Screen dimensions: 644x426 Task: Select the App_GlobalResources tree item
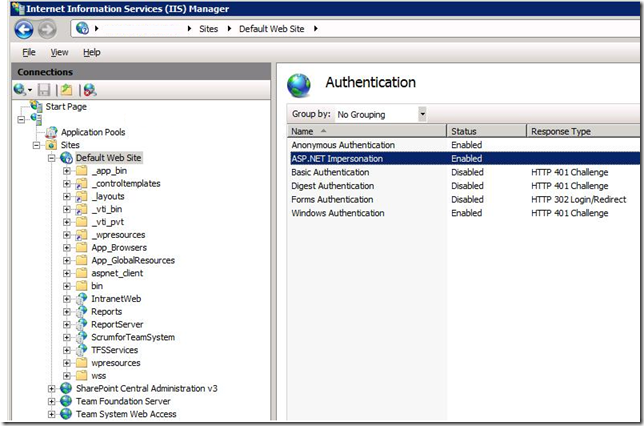click(x=133, y=260)
